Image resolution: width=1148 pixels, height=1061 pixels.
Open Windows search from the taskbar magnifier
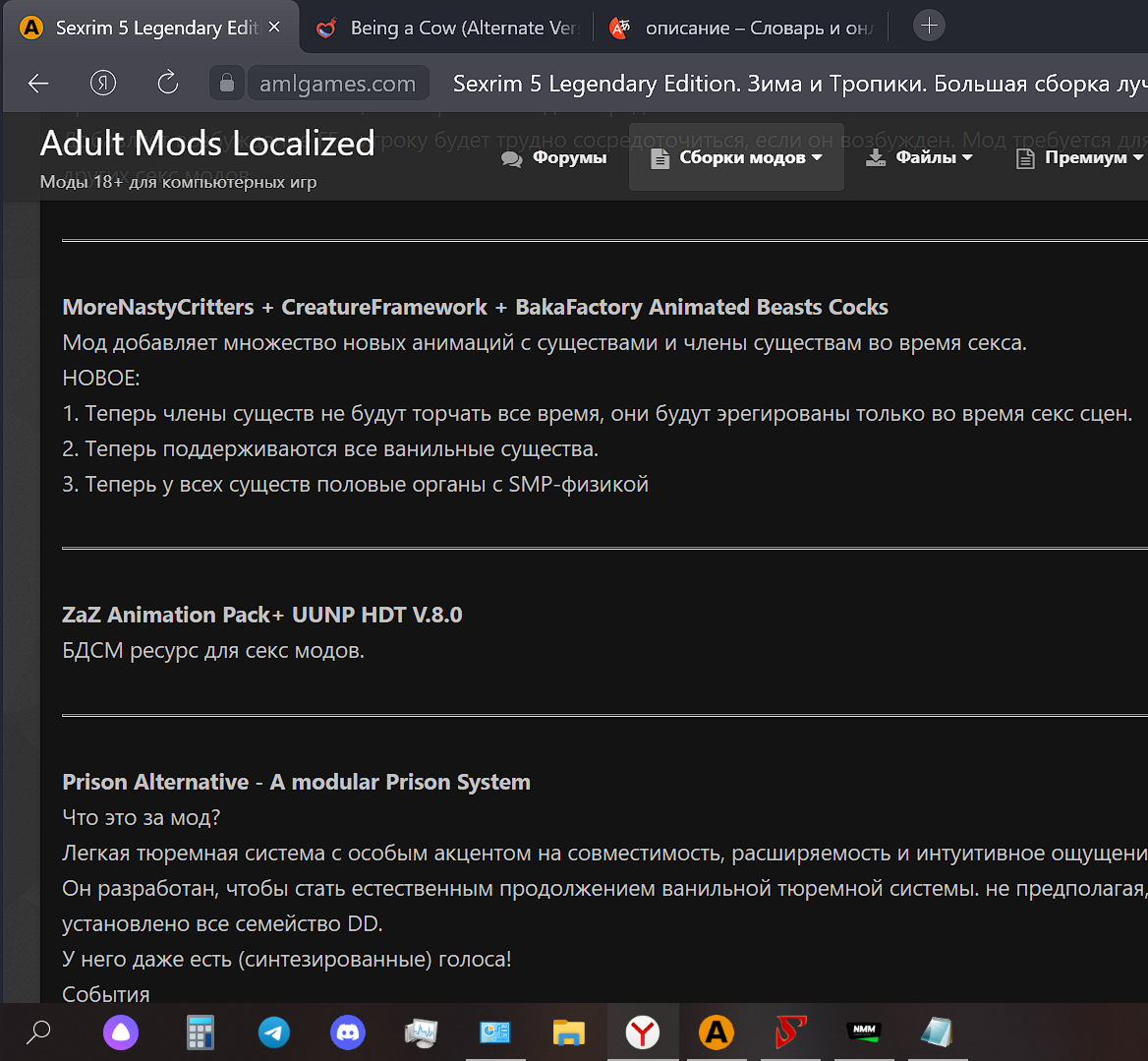[38, 1032]
